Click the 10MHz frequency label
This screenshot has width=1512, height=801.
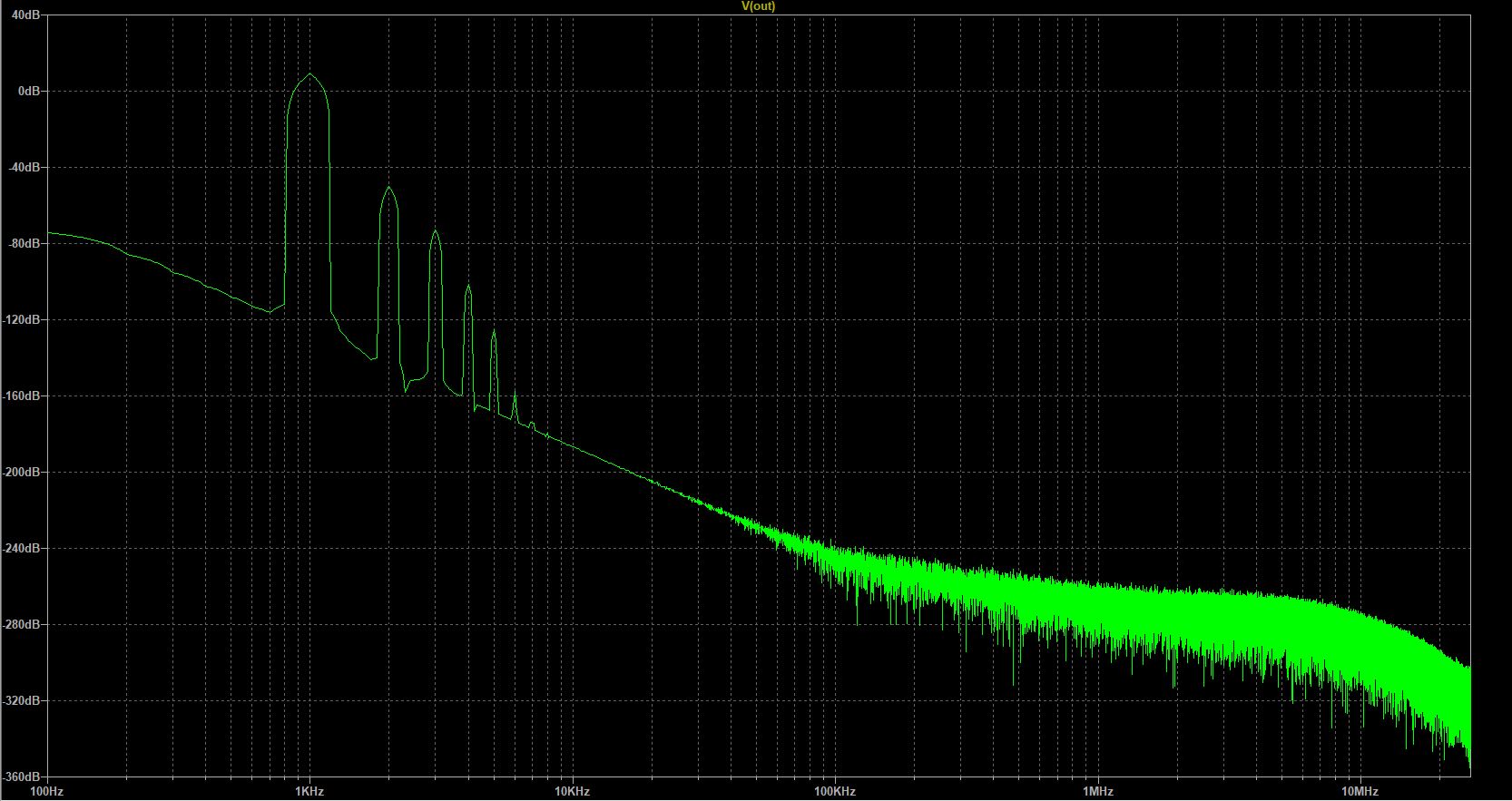1360,792
